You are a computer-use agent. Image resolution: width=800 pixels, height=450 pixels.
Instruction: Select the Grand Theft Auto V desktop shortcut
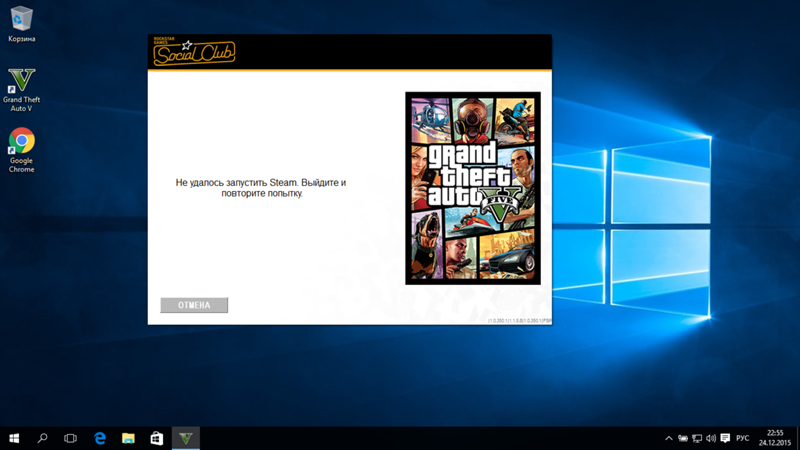click(21, 90)
